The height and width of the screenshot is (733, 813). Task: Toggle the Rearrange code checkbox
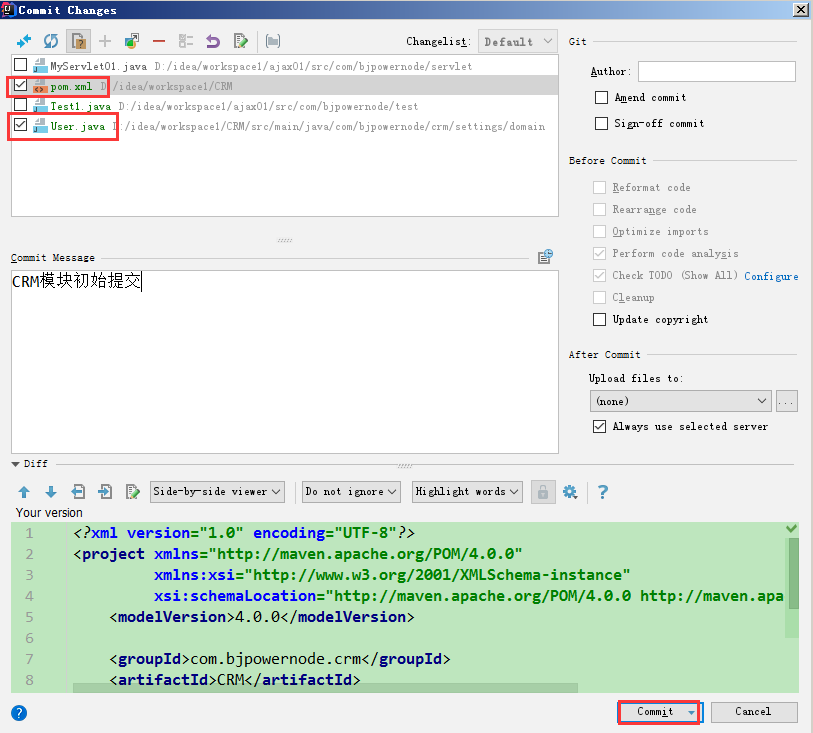point(599,209)
